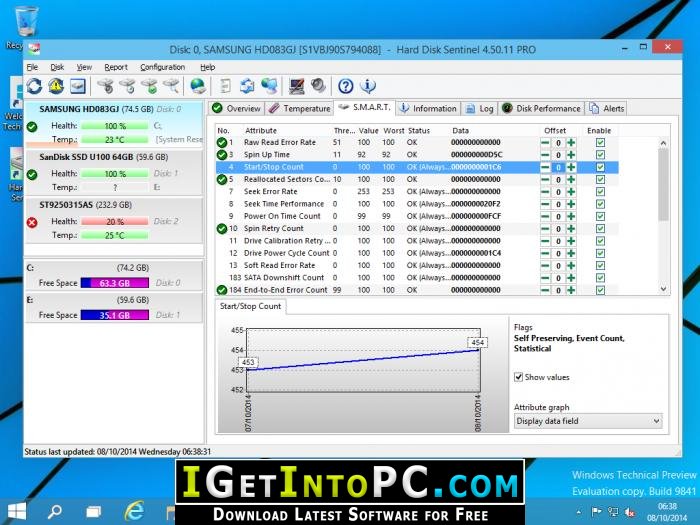Image resolution: width=700 pixels, height=525 pixels.
Task: Click the laptop screen toolbar icon
Action: point(296,86)
